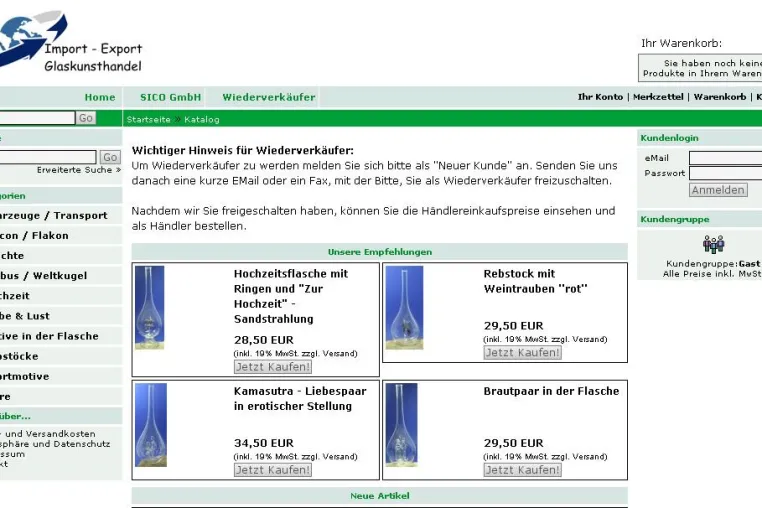Open Brautpaar in der Flasche thumbnail
Screen dimensions: 762x508
(401, 425)
